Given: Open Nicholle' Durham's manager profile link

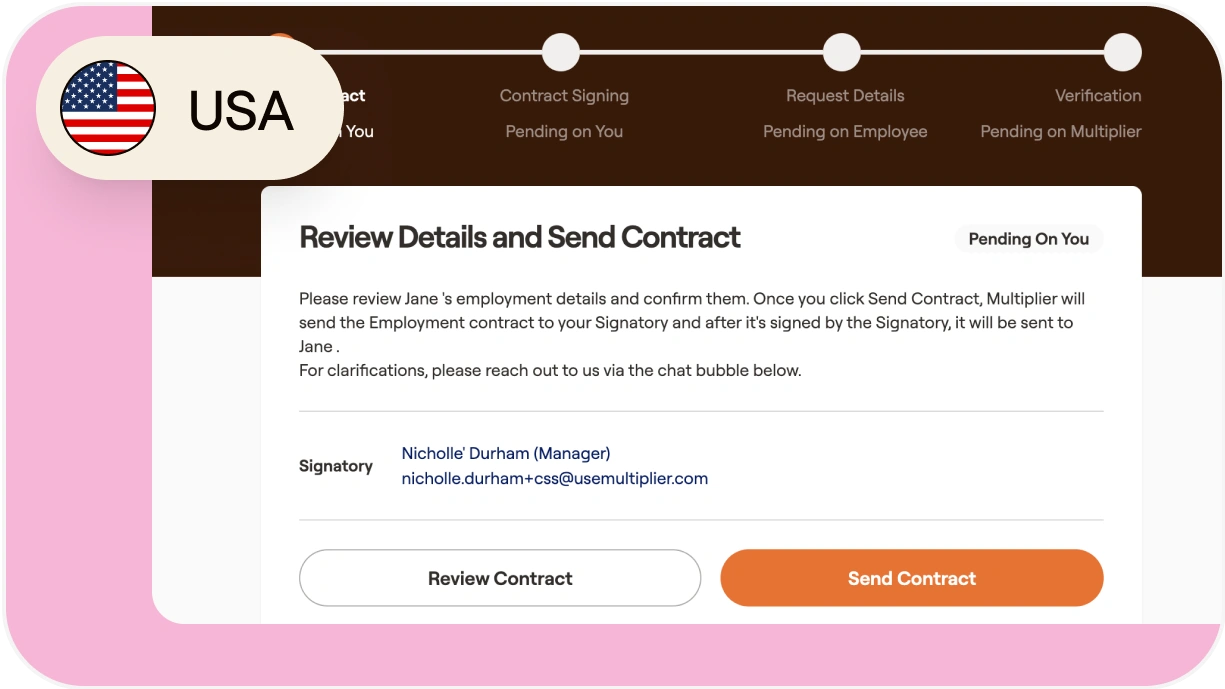Looking at the screenshot, I should [x=505, y=453].
